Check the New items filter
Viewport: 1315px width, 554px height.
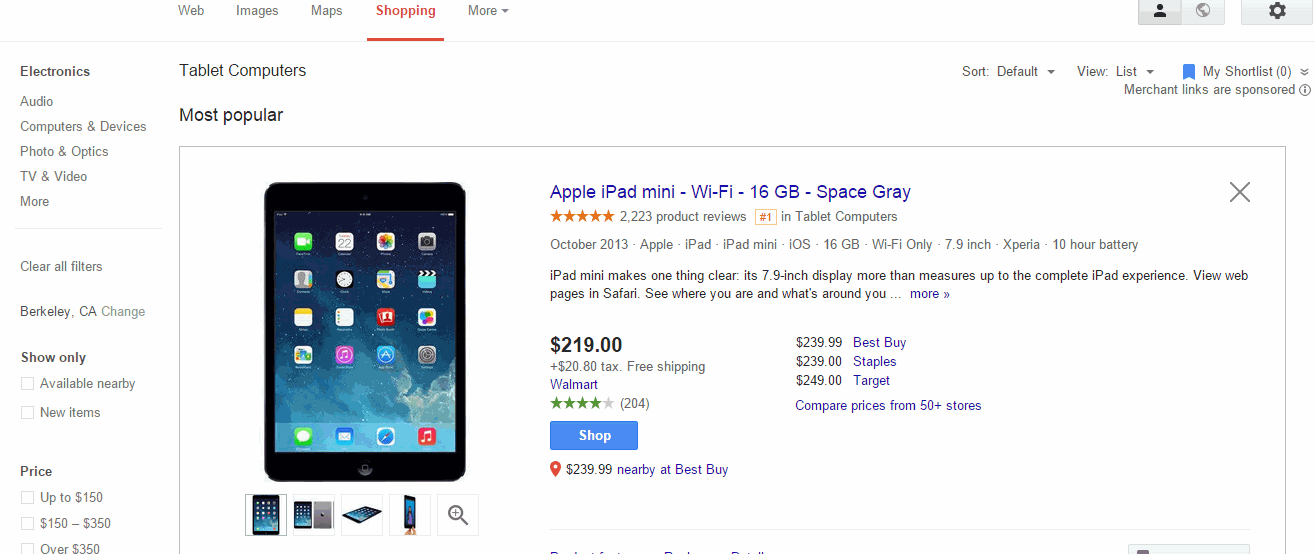coord(28,413)
